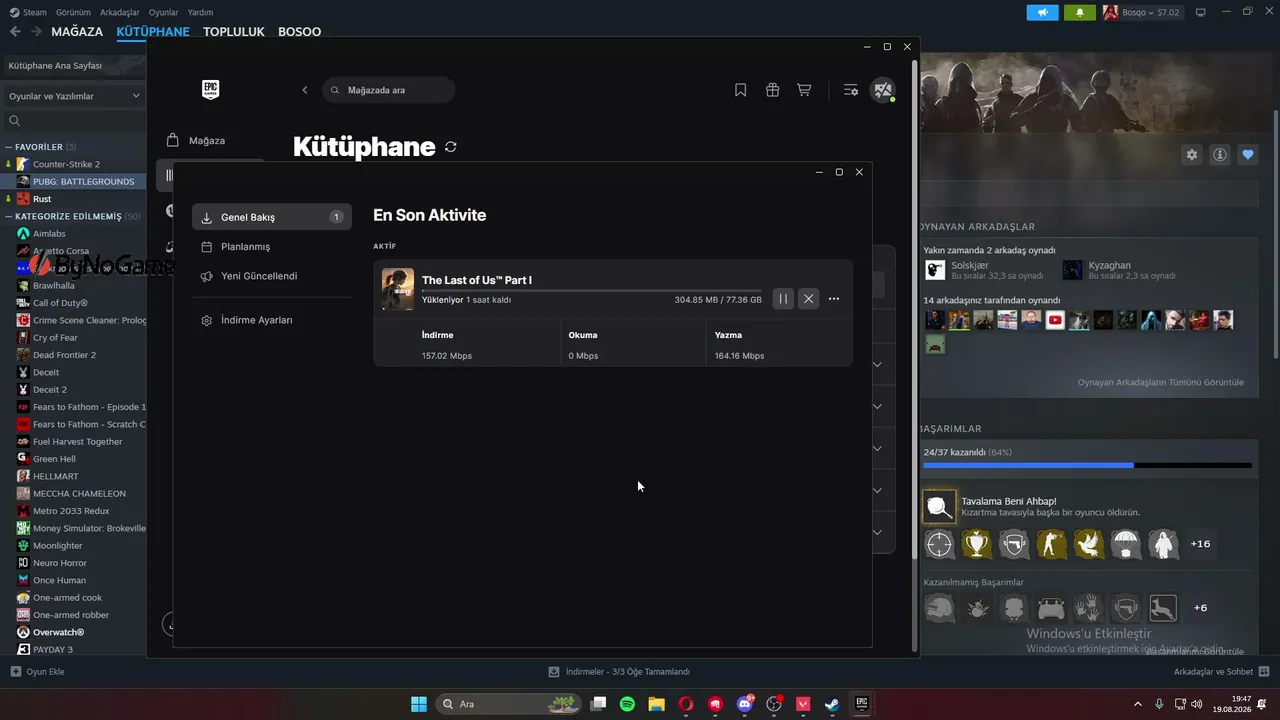Click Oynayan Arkadaşların Tümünü Görüntüle link
The image size is (1280, 720).
pyautogui.click(x=1161, y=382)
